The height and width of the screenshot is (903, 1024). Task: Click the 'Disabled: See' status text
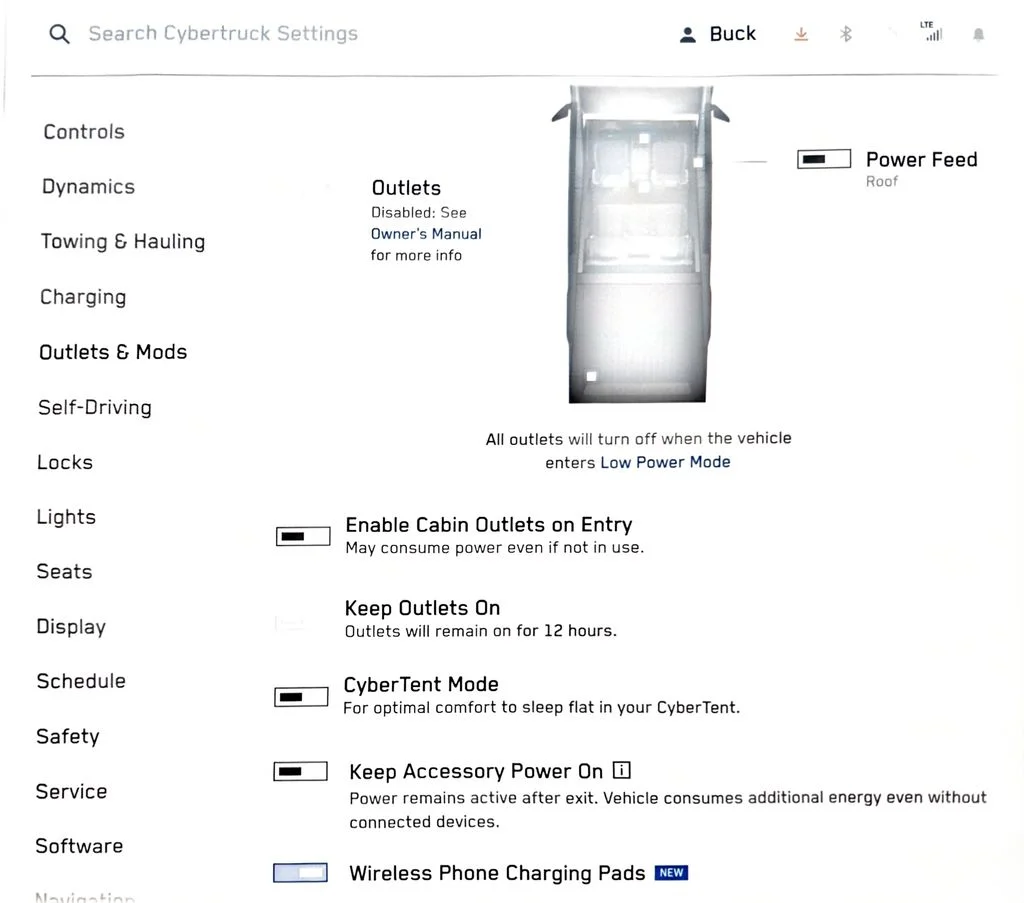(419, 212)
